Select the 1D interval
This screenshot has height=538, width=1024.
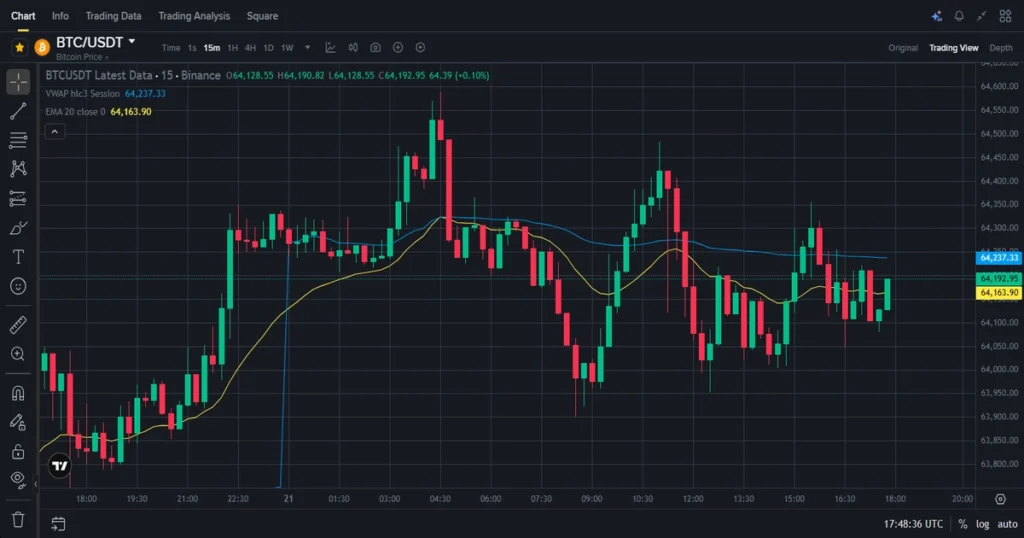click(x=268, y=48)
